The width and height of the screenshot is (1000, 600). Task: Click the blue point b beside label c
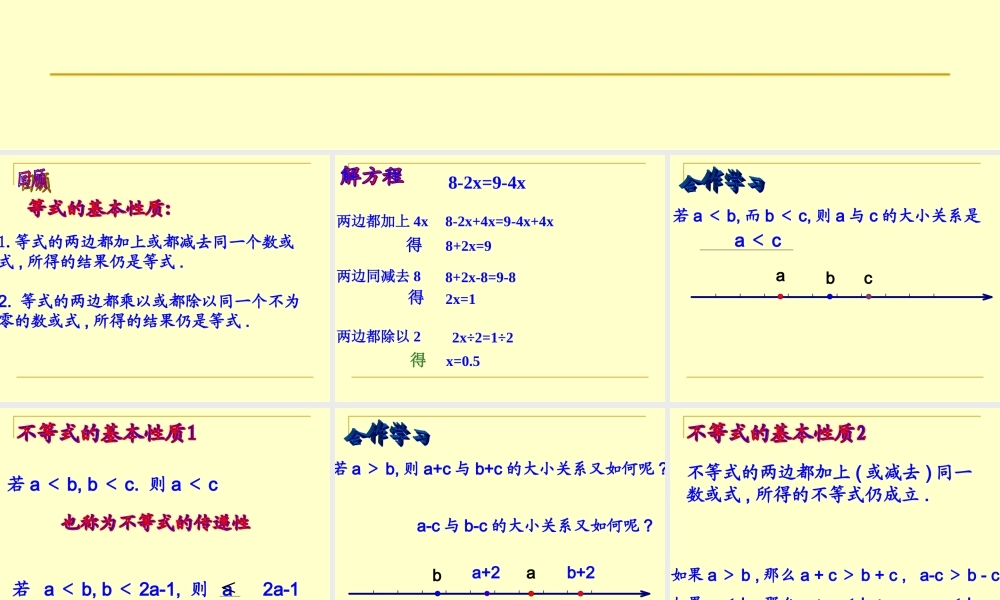coord(829,296)
